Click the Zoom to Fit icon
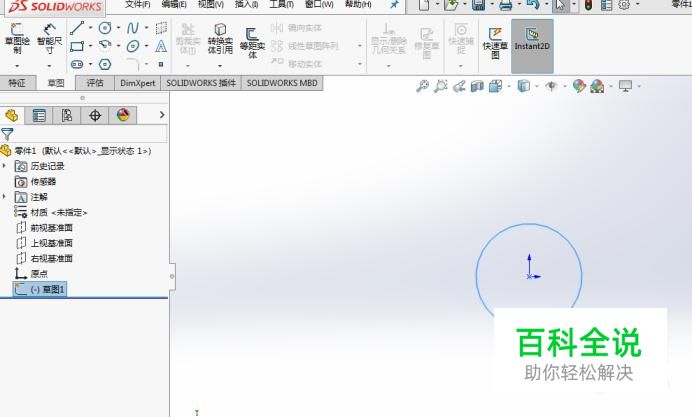Viewport: 692px width, 417px height. coord(422,86)
